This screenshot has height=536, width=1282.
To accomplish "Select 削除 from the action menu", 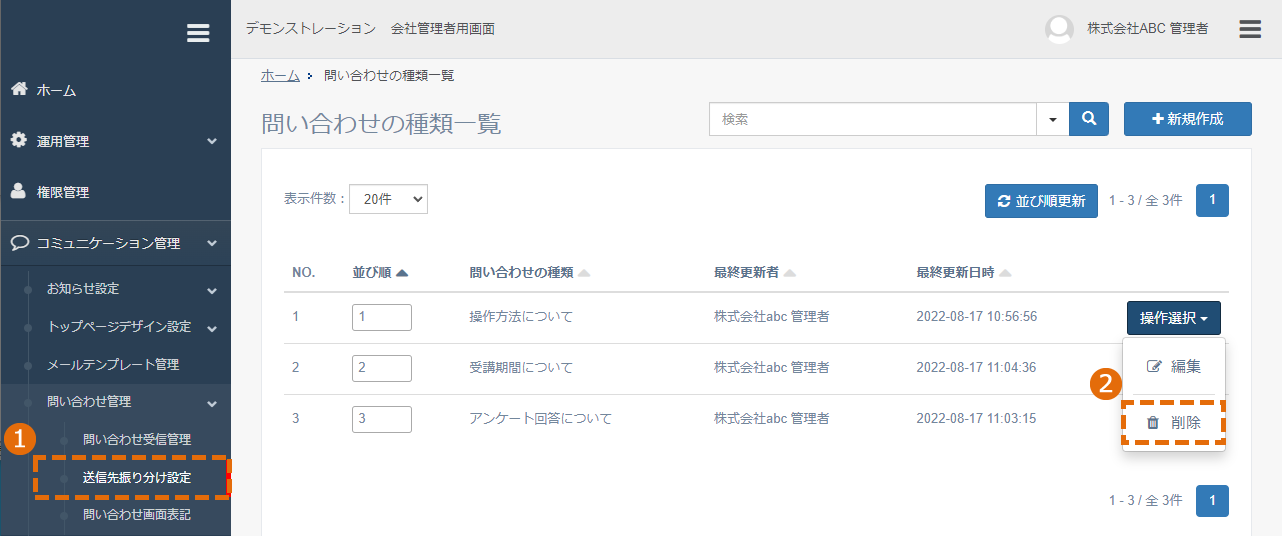I will [1174, 423].
